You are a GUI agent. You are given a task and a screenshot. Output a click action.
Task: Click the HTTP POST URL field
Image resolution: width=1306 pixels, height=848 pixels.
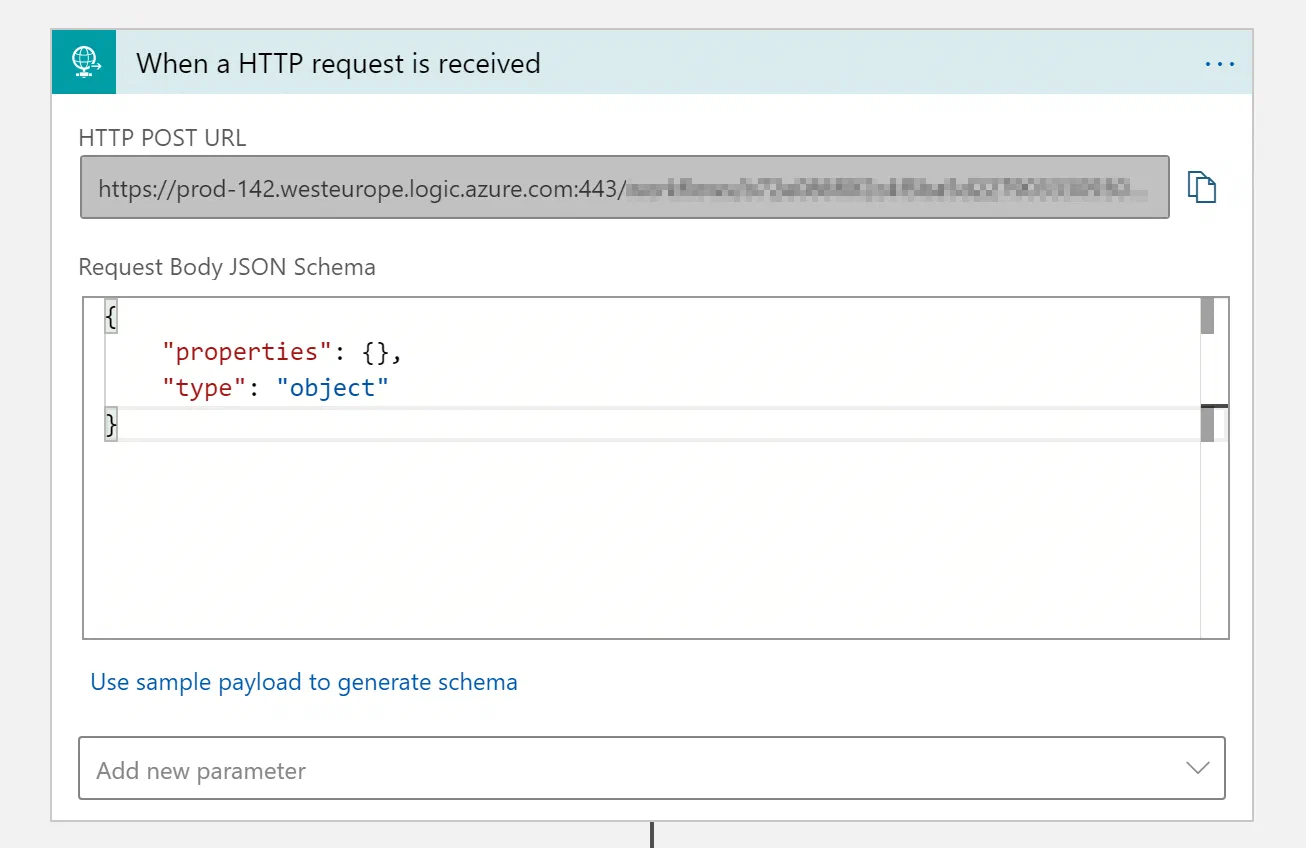point(624,187)
